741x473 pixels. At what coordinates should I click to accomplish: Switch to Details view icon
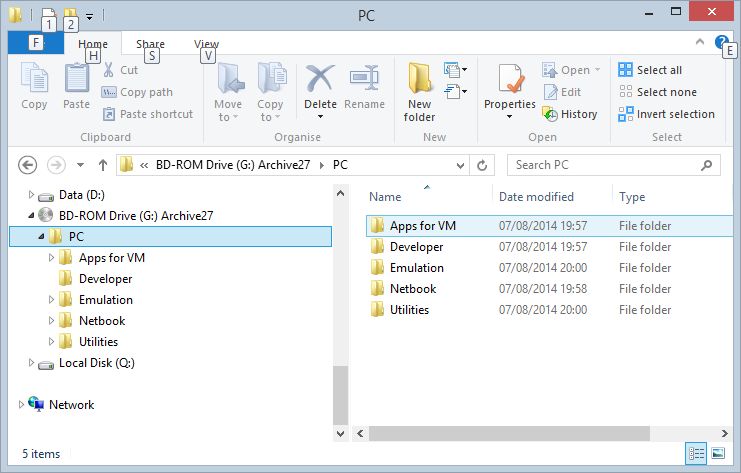(696, 454)
